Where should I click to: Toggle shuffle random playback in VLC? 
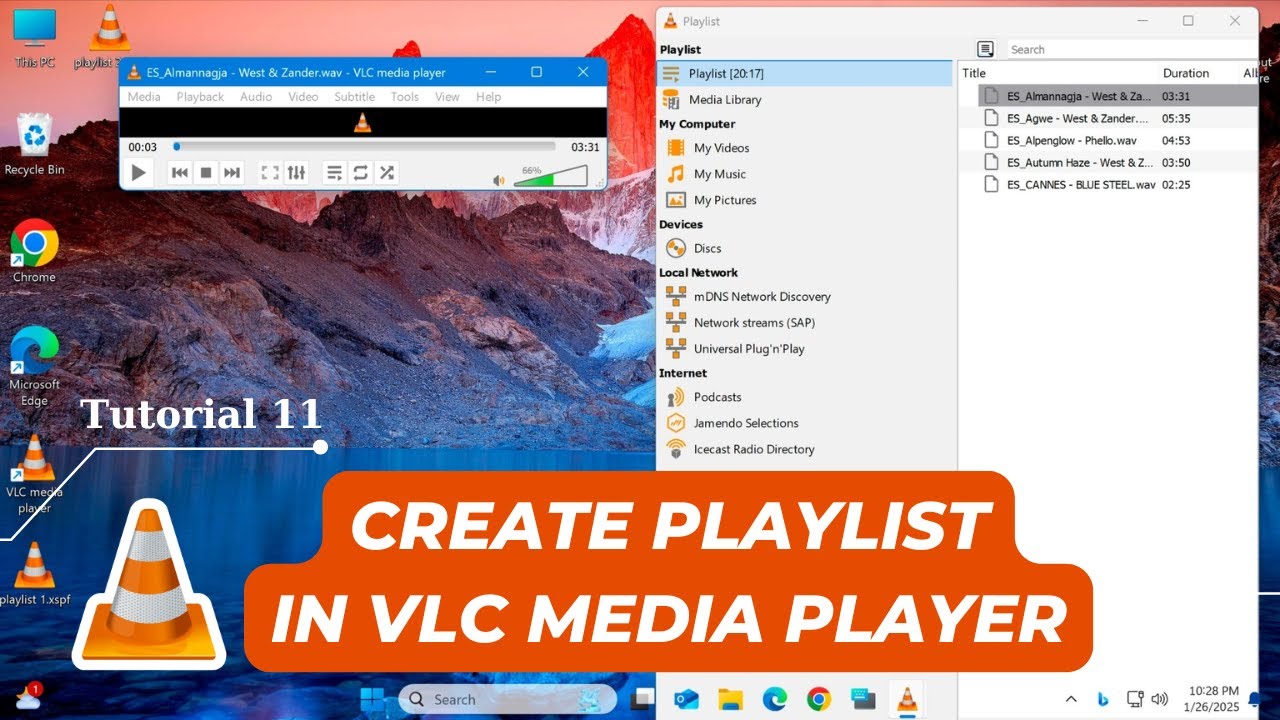coord(387,173)
